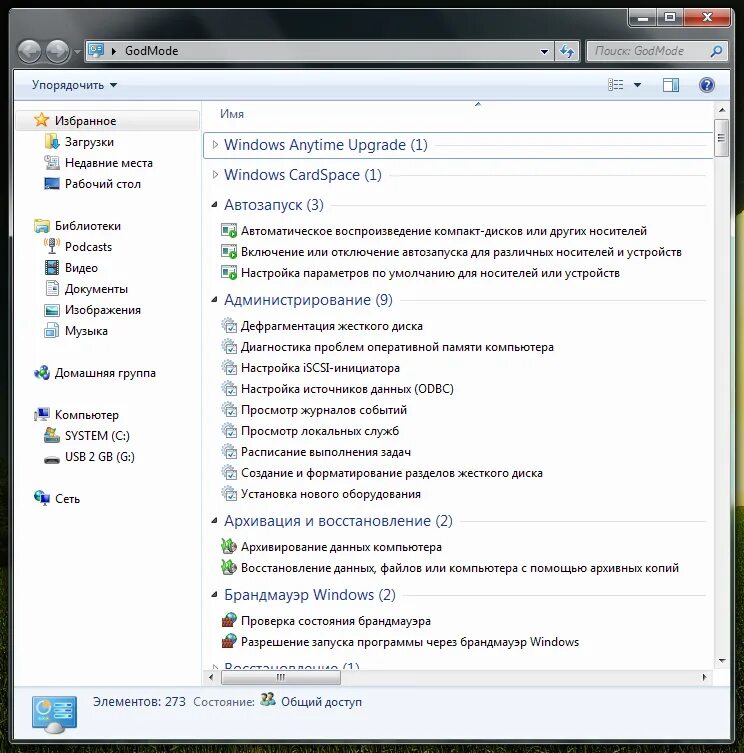
Task: Collapse the Администрирование group
Action: (215, 300)
